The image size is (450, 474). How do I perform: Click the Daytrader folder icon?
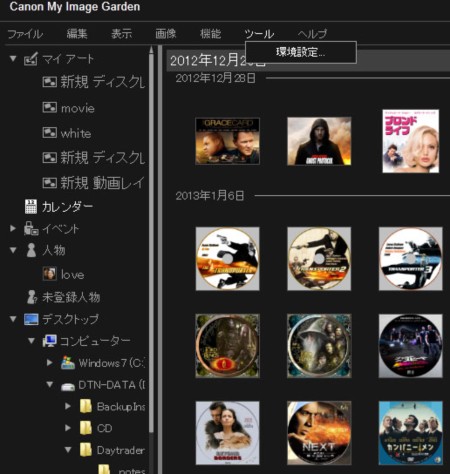86,450
